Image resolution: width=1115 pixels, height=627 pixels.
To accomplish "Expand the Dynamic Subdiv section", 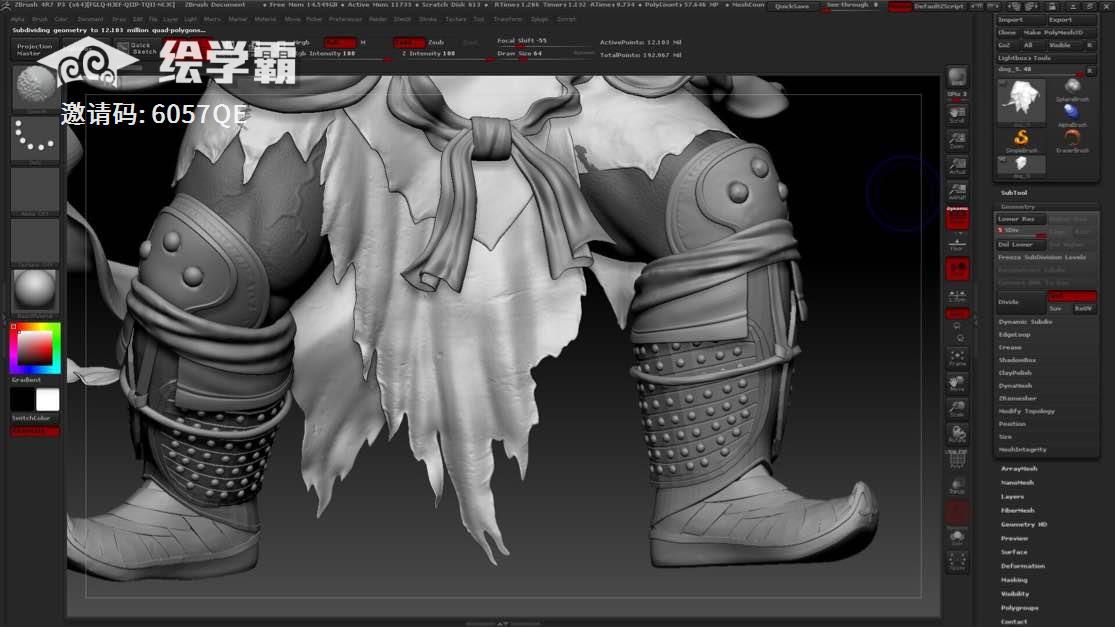I will pyautogui.click(x=1025, y=322).
